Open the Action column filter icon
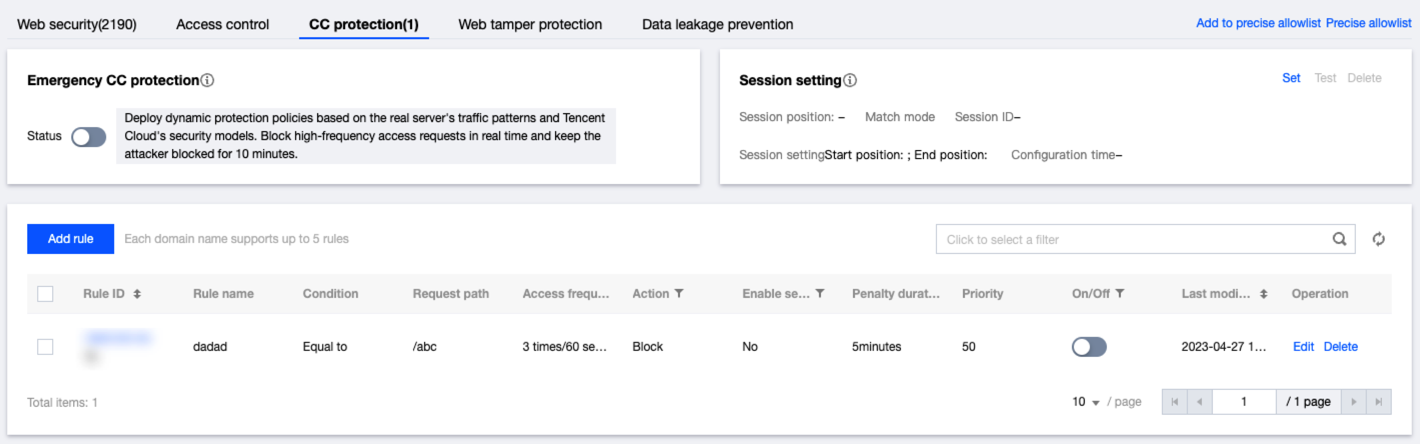 [679, 294]
